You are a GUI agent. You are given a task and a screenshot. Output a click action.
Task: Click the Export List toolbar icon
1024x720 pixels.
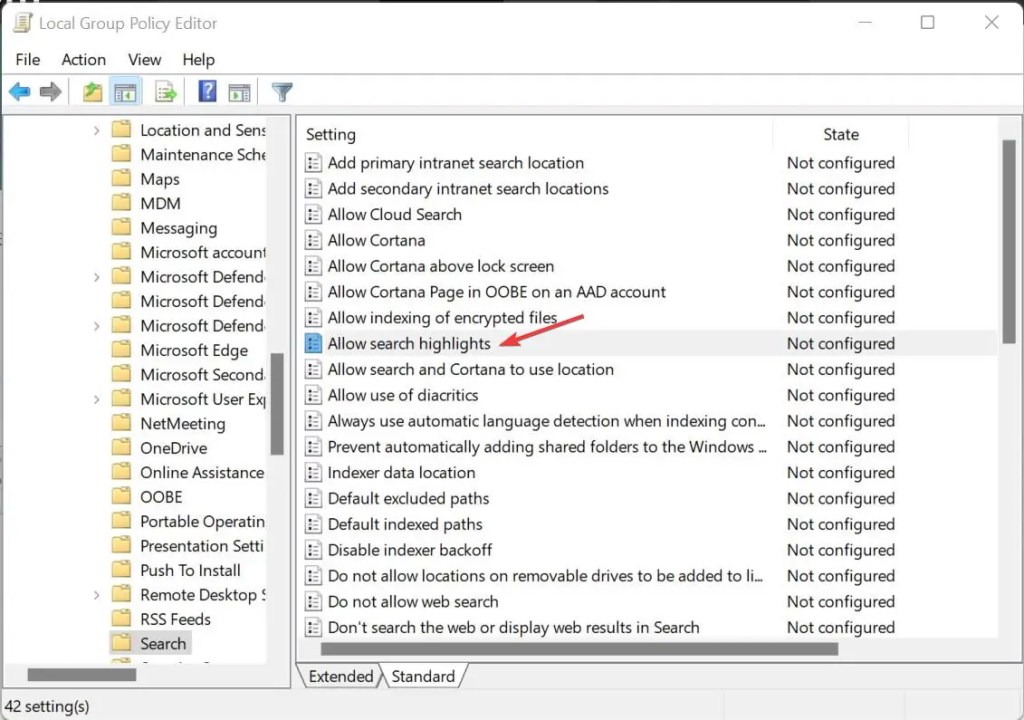[x=166, y=92]
